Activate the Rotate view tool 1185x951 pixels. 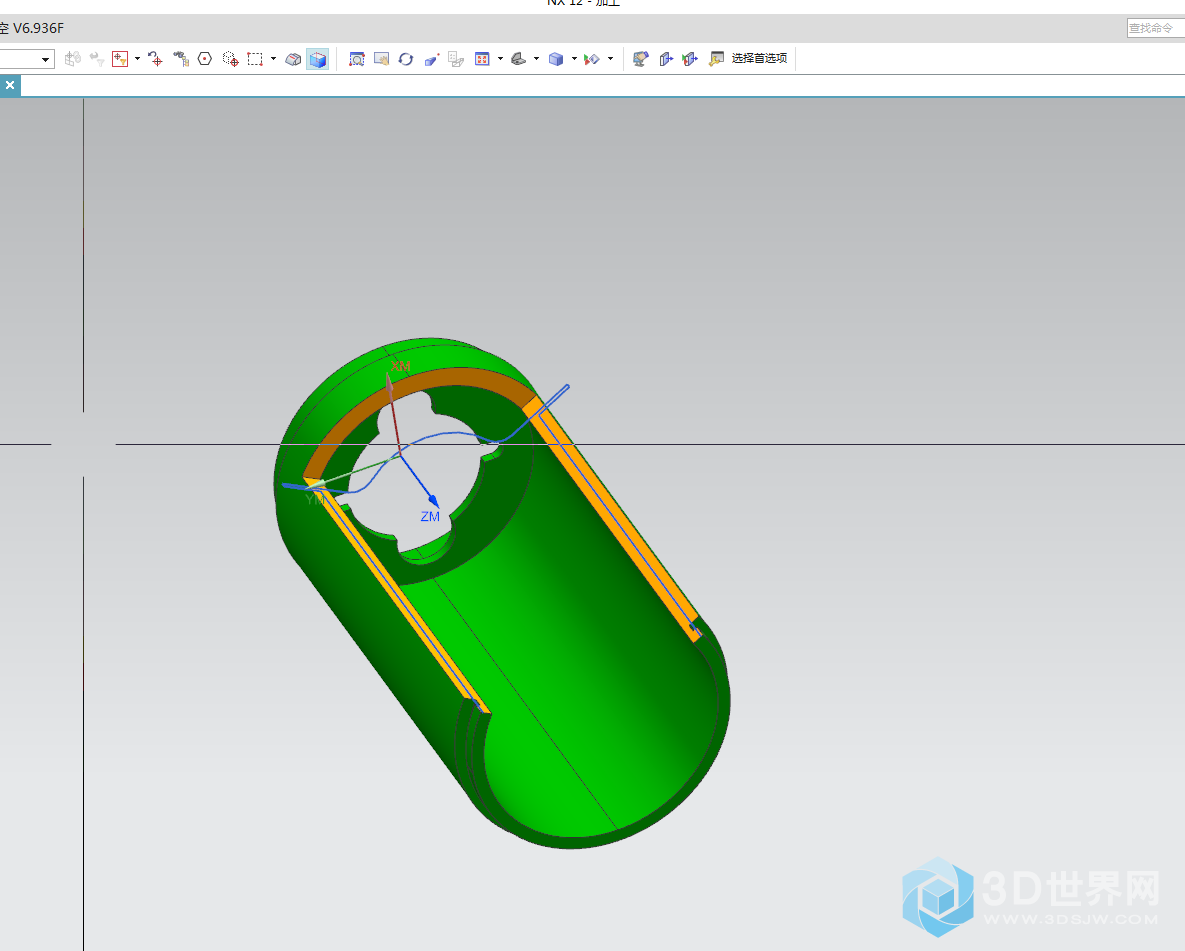(x=406, y=59)
